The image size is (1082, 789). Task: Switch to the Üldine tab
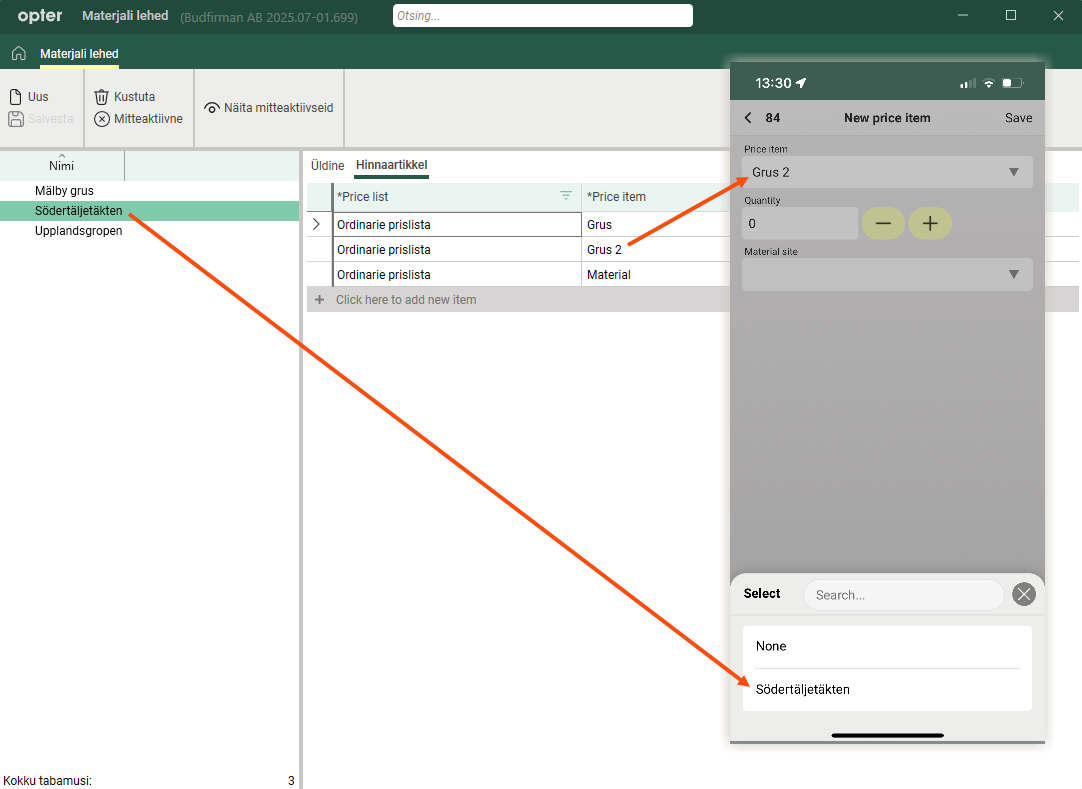[x=327, y=165]
